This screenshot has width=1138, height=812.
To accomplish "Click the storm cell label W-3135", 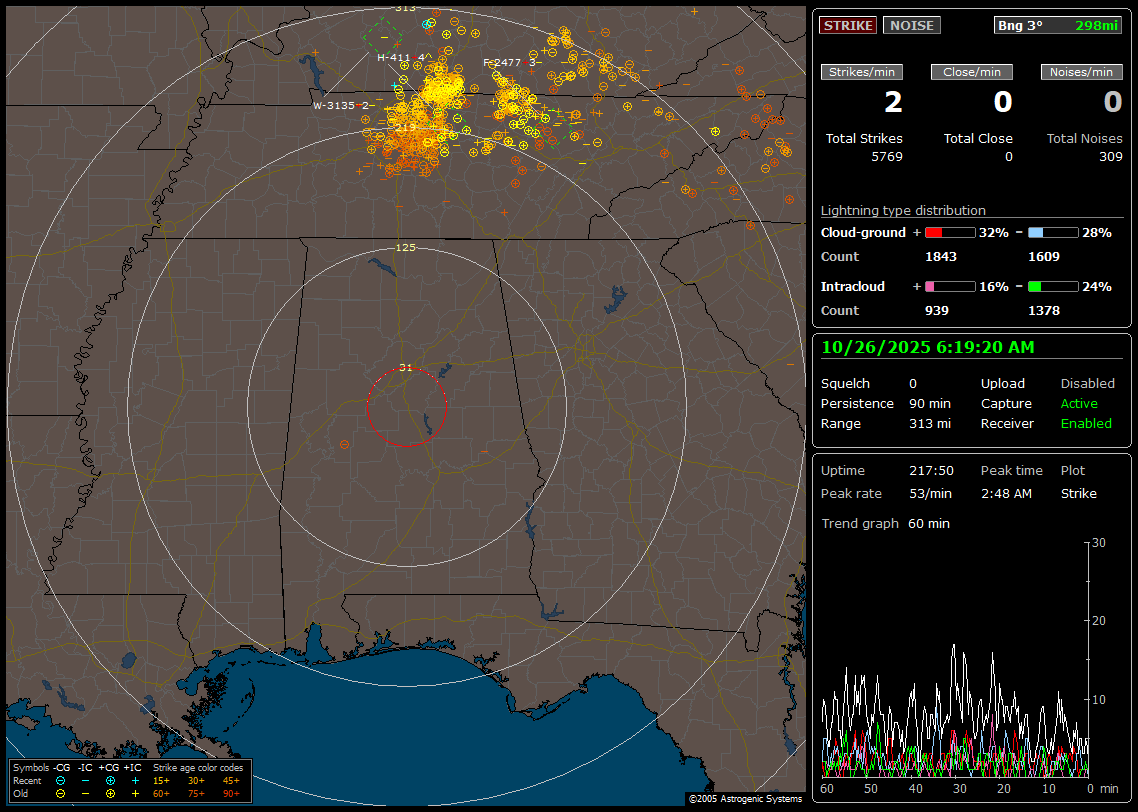I will [335, 105].
